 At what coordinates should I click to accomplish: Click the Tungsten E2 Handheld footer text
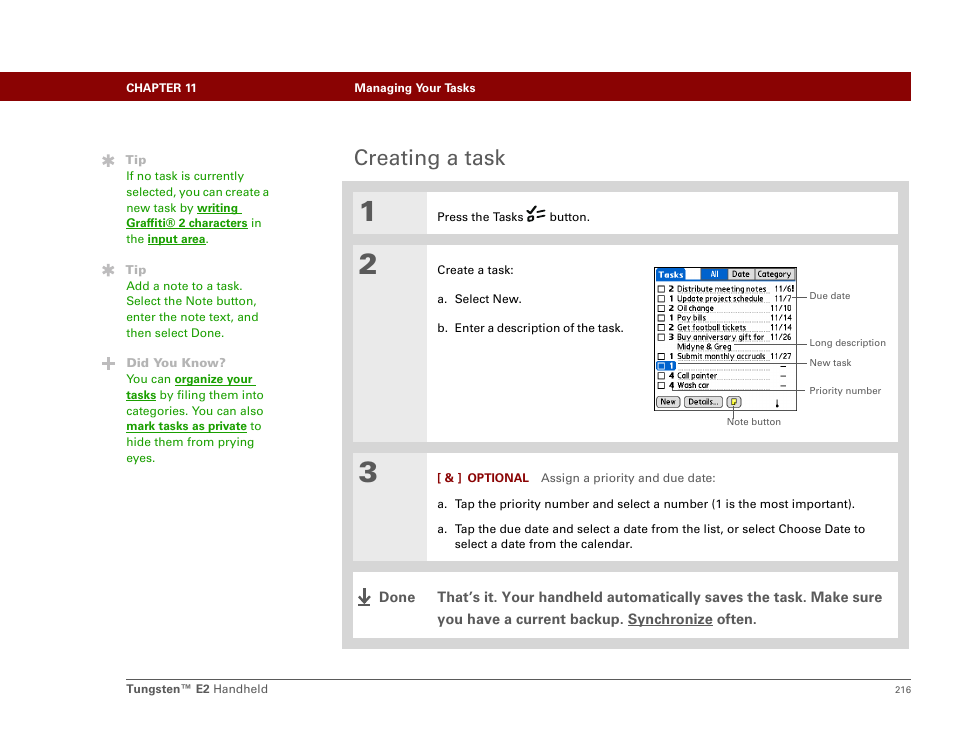[197, 689]
